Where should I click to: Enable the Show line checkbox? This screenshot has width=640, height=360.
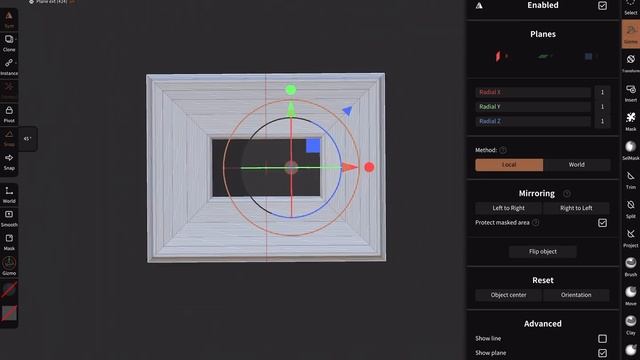[602, 339]
